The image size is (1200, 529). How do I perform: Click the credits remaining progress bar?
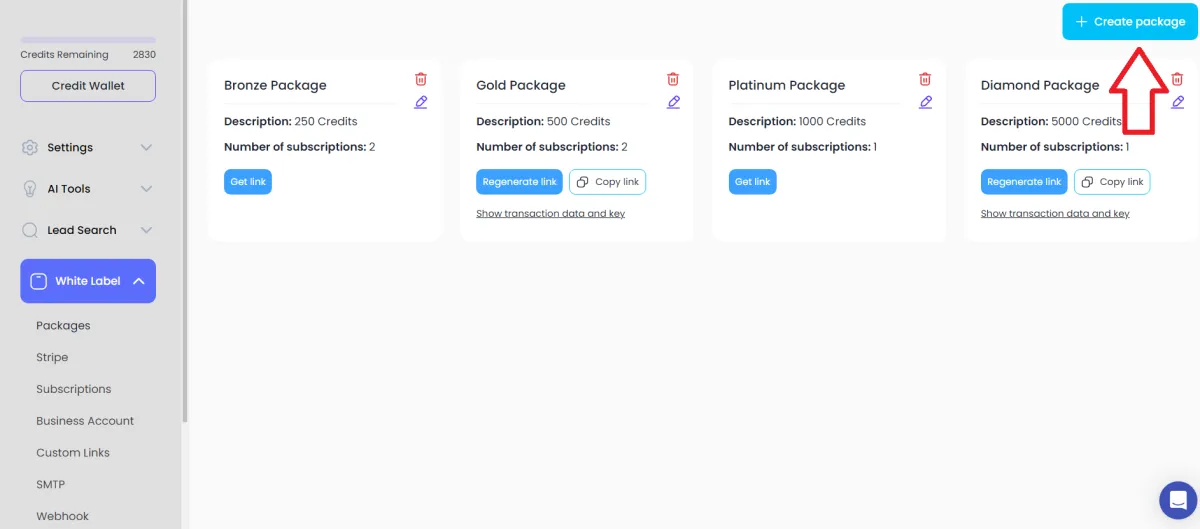(x=88, y=40)
